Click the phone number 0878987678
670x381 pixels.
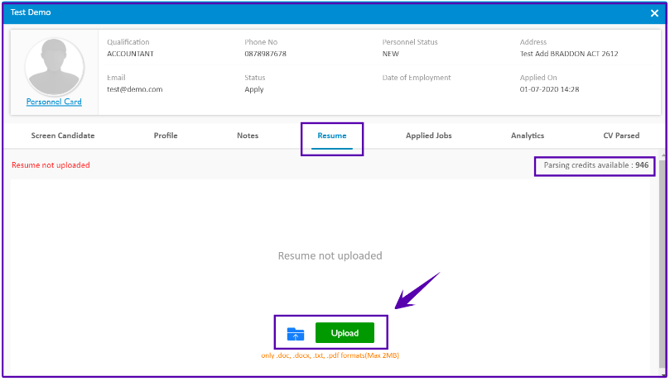click(x=265, y=54)
